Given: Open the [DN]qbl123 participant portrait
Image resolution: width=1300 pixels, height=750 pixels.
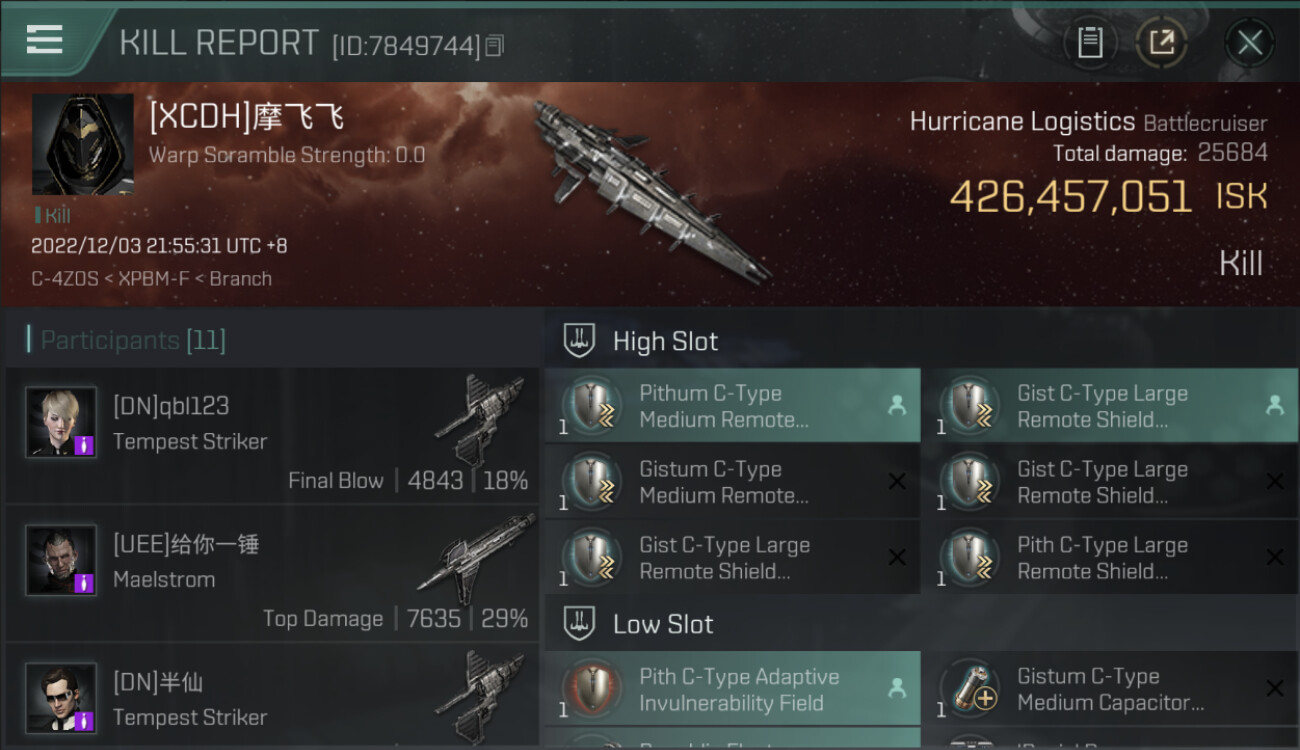Looking at the screenshot, I should coord(61,422).
